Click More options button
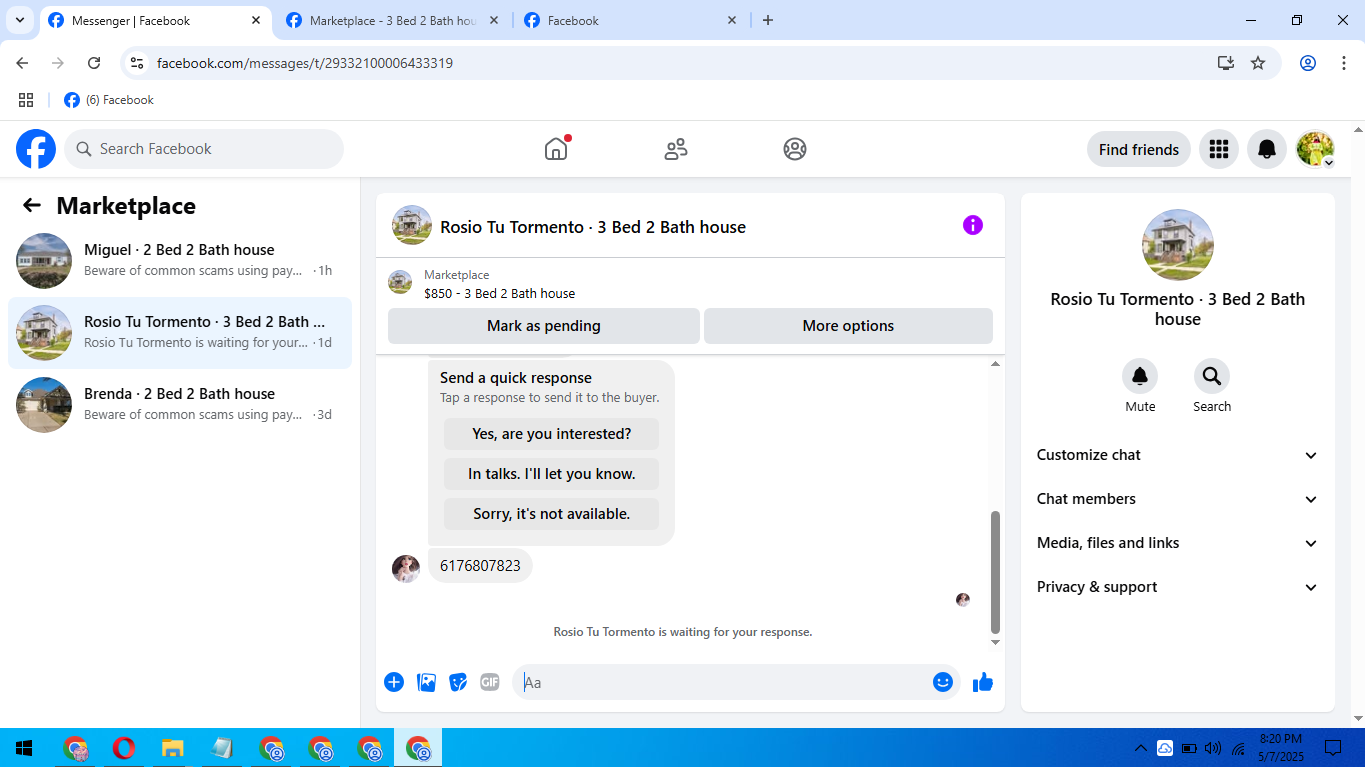 coord(848,326)
